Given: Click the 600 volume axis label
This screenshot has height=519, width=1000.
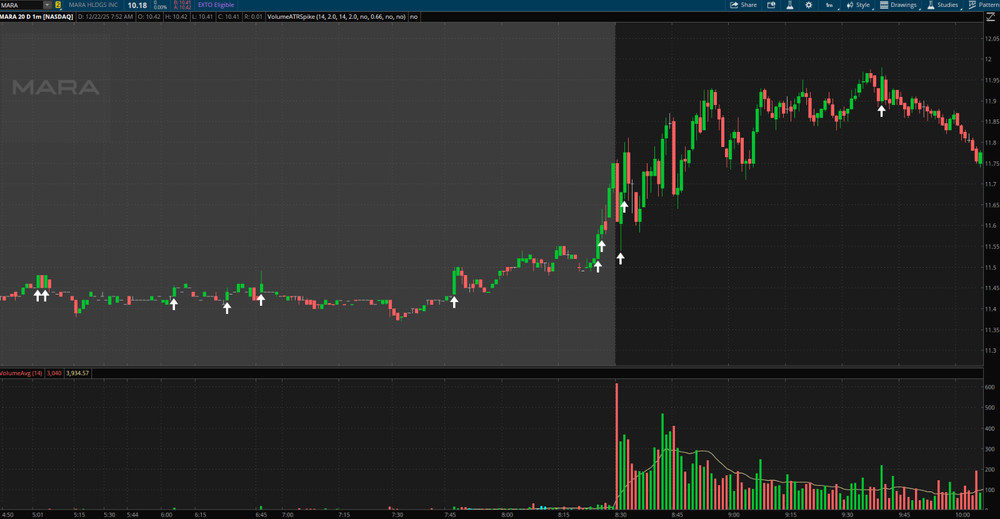Looking at the screenshot, I should [x=989, y=387].
